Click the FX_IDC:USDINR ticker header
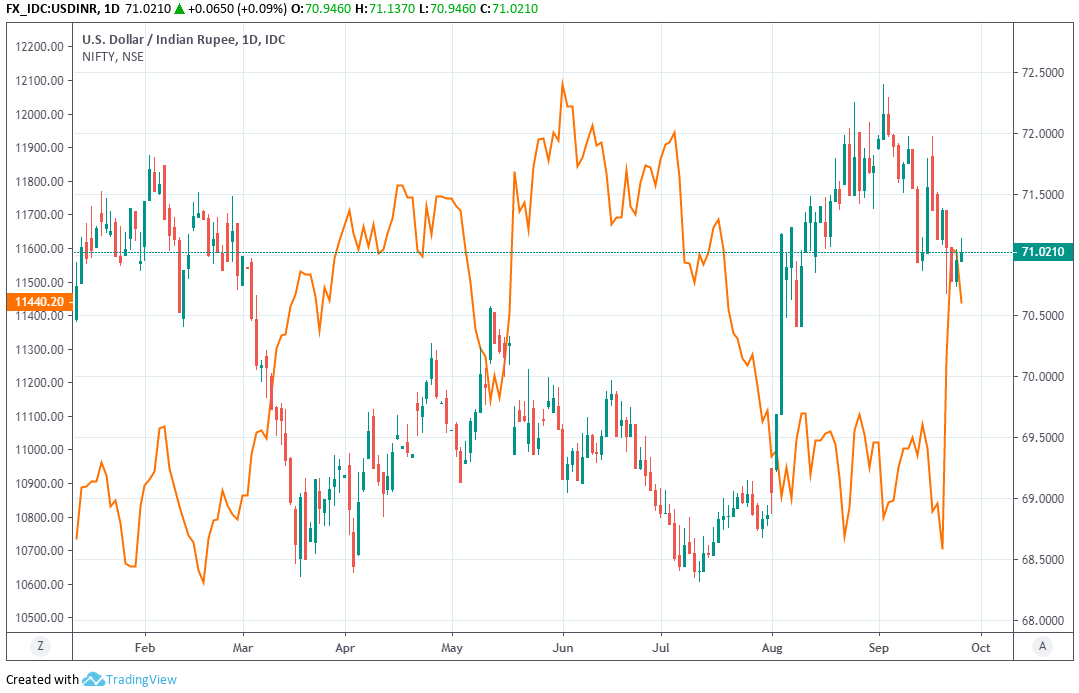The image size is (1079, 693). [x=52, y=8]
